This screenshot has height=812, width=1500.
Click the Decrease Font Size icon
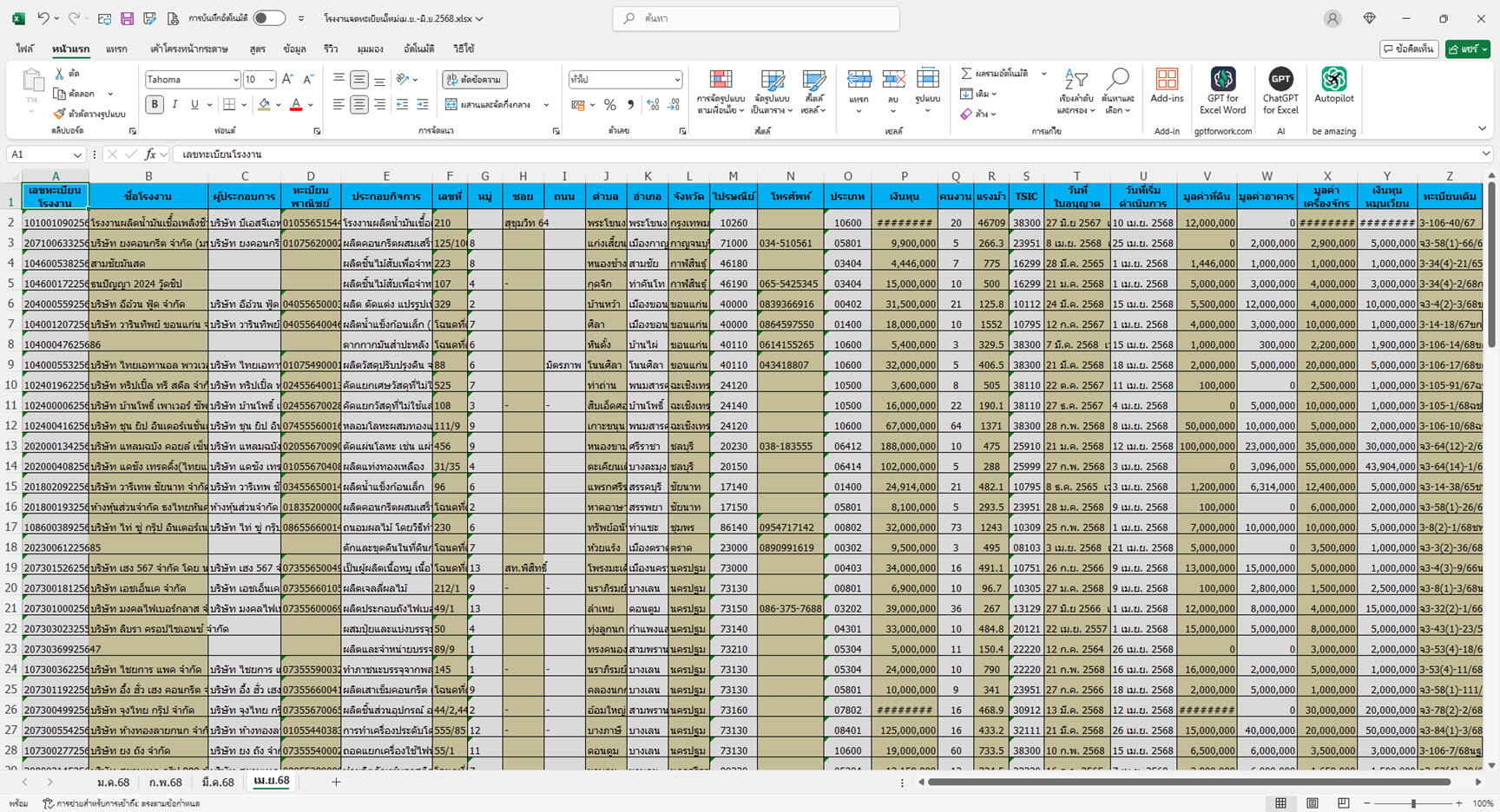308,80
